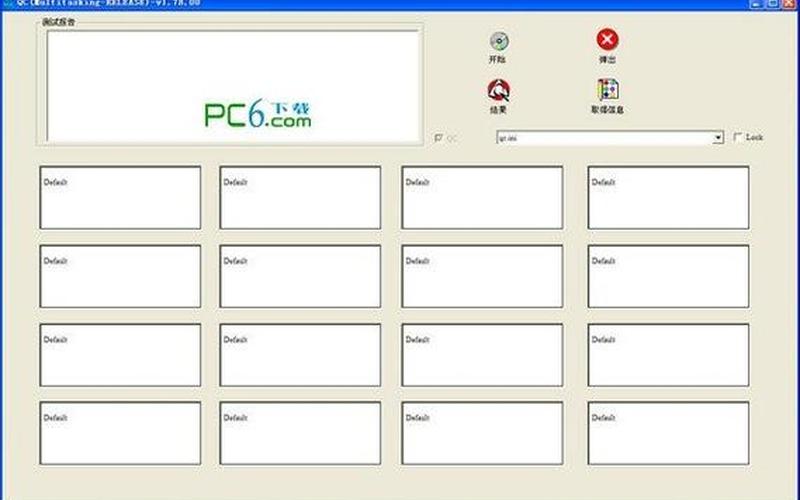Expand the qc.ini dropdown arrow
Image resolution: width=800 pixels, height=500 pixels.
[718, 138]
